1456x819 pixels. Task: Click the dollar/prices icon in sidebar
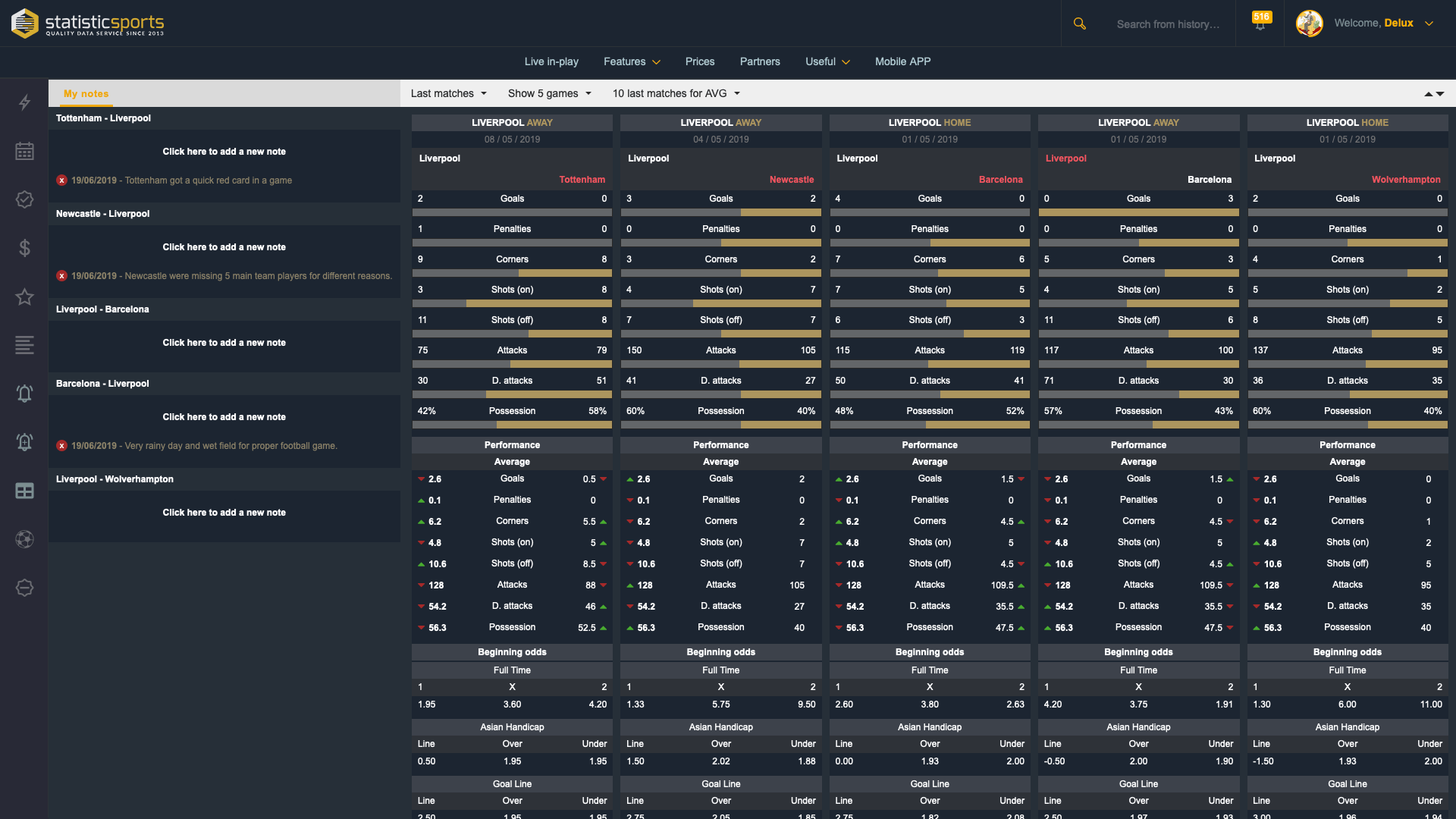(x=24, y=247)
